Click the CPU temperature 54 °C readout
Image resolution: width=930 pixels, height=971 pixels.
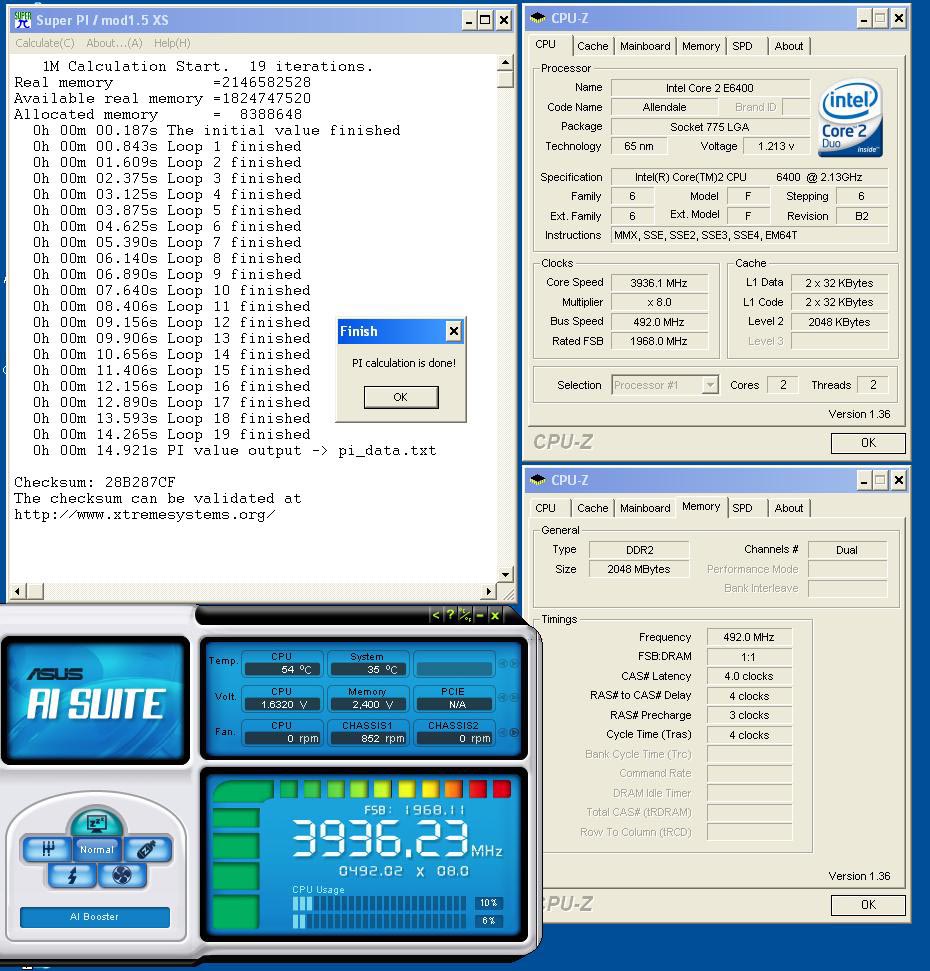click(284, 669)
